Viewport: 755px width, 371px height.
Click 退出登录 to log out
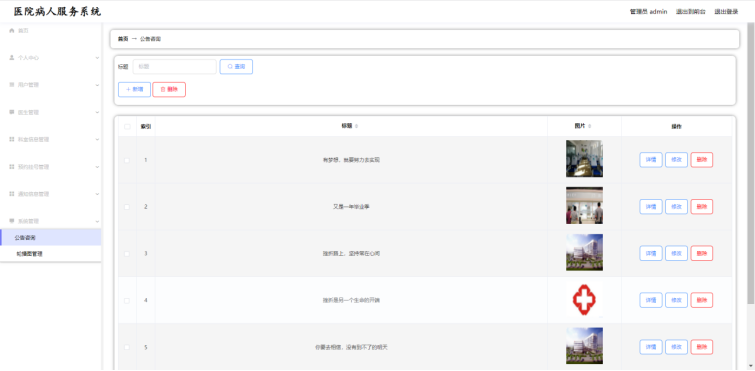click(726, 12)
